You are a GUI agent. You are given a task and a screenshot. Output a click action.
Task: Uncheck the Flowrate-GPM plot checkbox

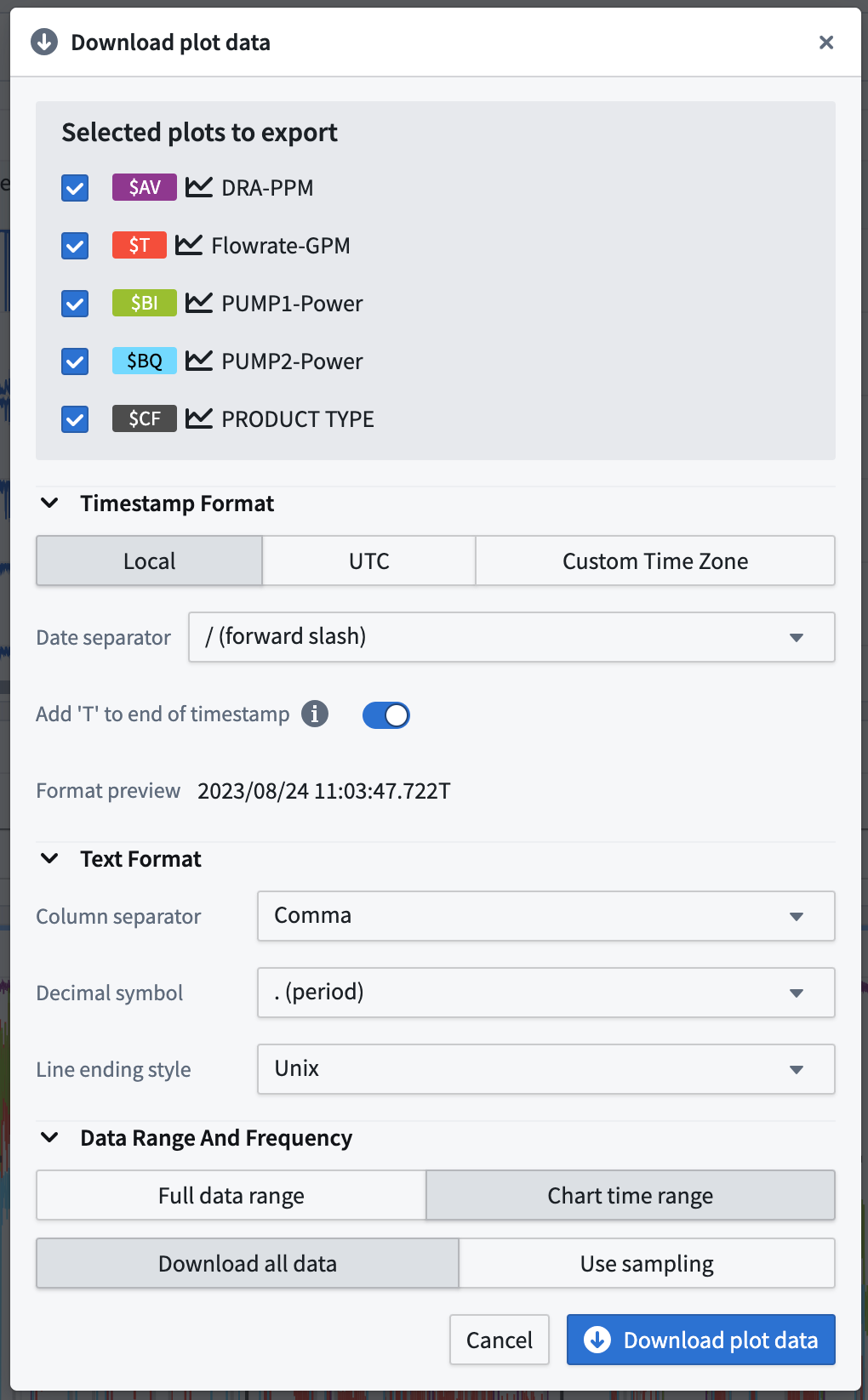75,246
